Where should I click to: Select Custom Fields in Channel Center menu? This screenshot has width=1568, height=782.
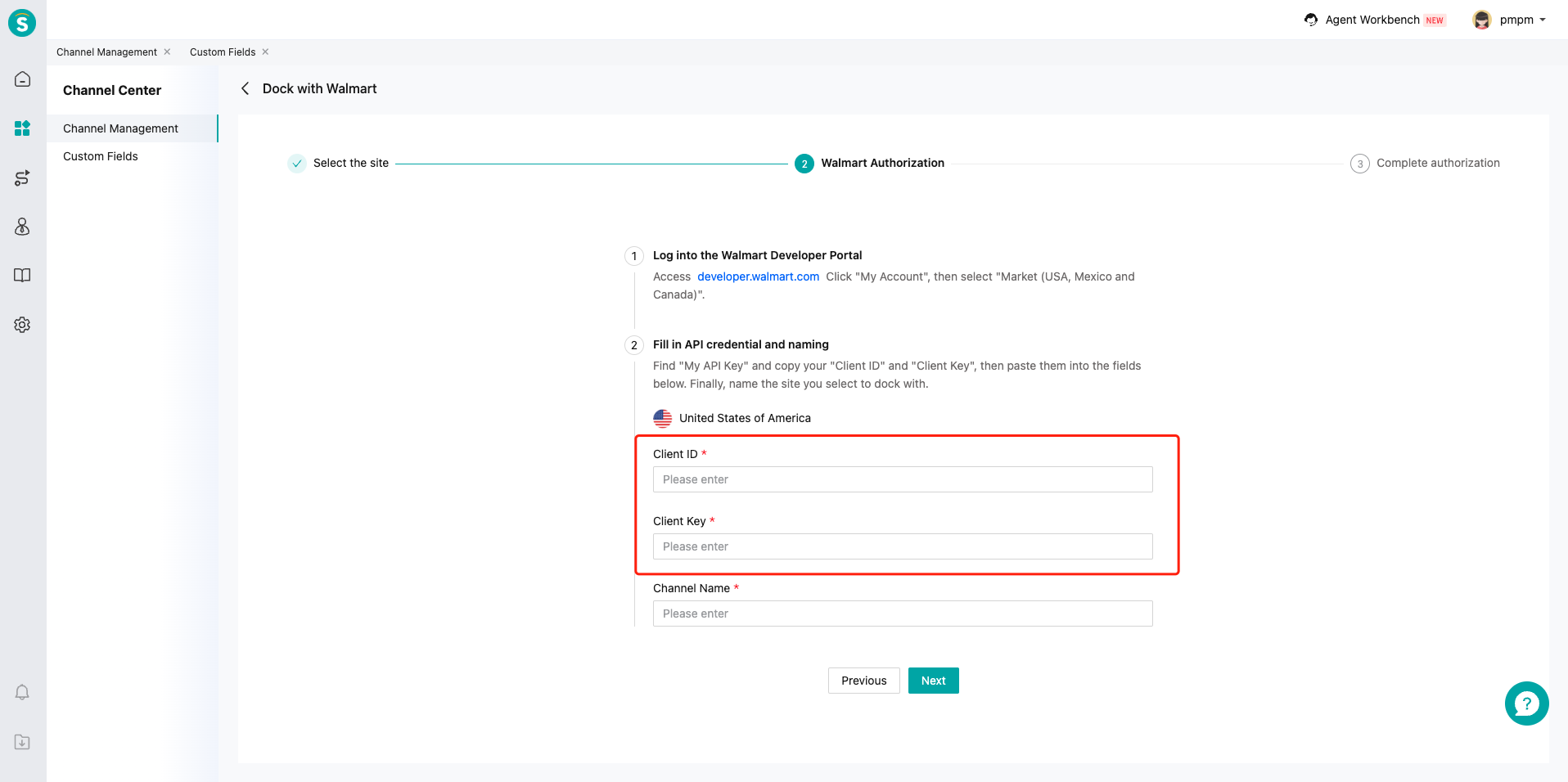click(x=133, y=156)
